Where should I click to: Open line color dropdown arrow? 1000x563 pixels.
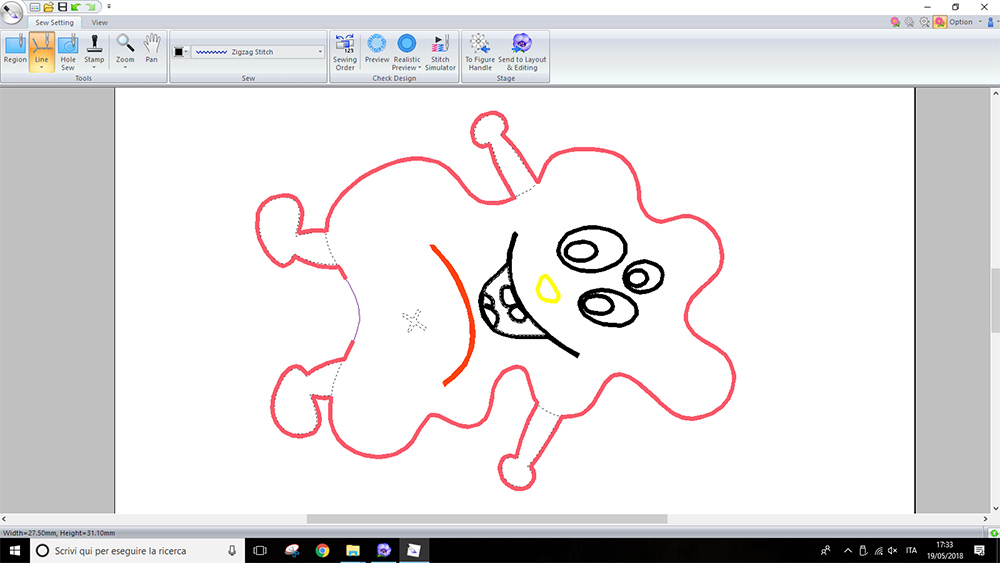[x=186, y=52]
